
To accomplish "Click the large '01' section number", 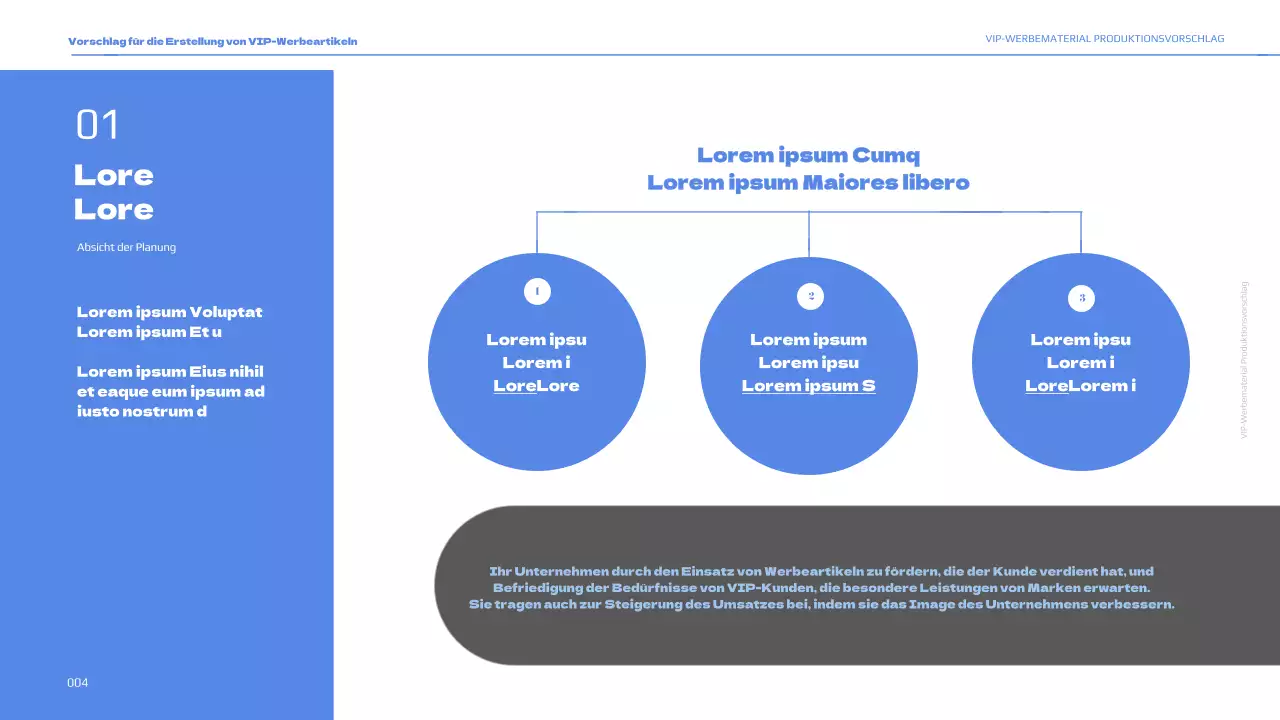I will (x=98, y=125).
